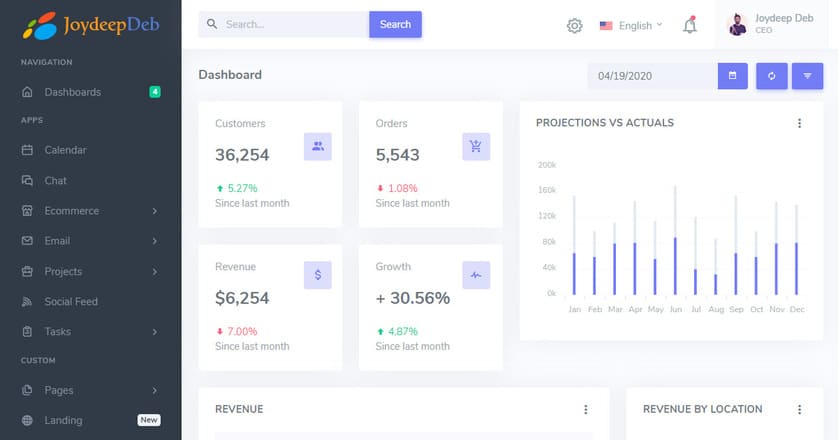Click the June bar in chart
Viewport: 838px width, 440px height.
tap(675, 265)
